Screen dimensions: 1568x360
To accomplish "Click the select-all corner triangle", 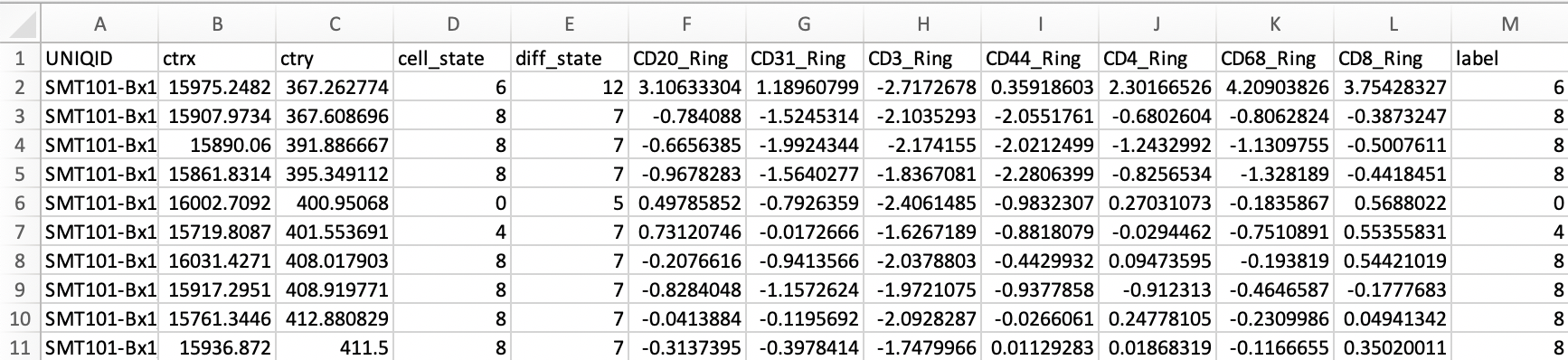I will pos(20,25).
